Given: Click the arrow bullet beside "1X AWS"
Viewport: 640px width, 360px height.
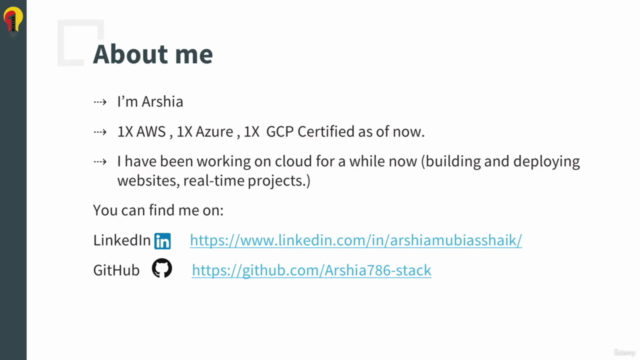Looking at the screenshot, I should (100, 132).
